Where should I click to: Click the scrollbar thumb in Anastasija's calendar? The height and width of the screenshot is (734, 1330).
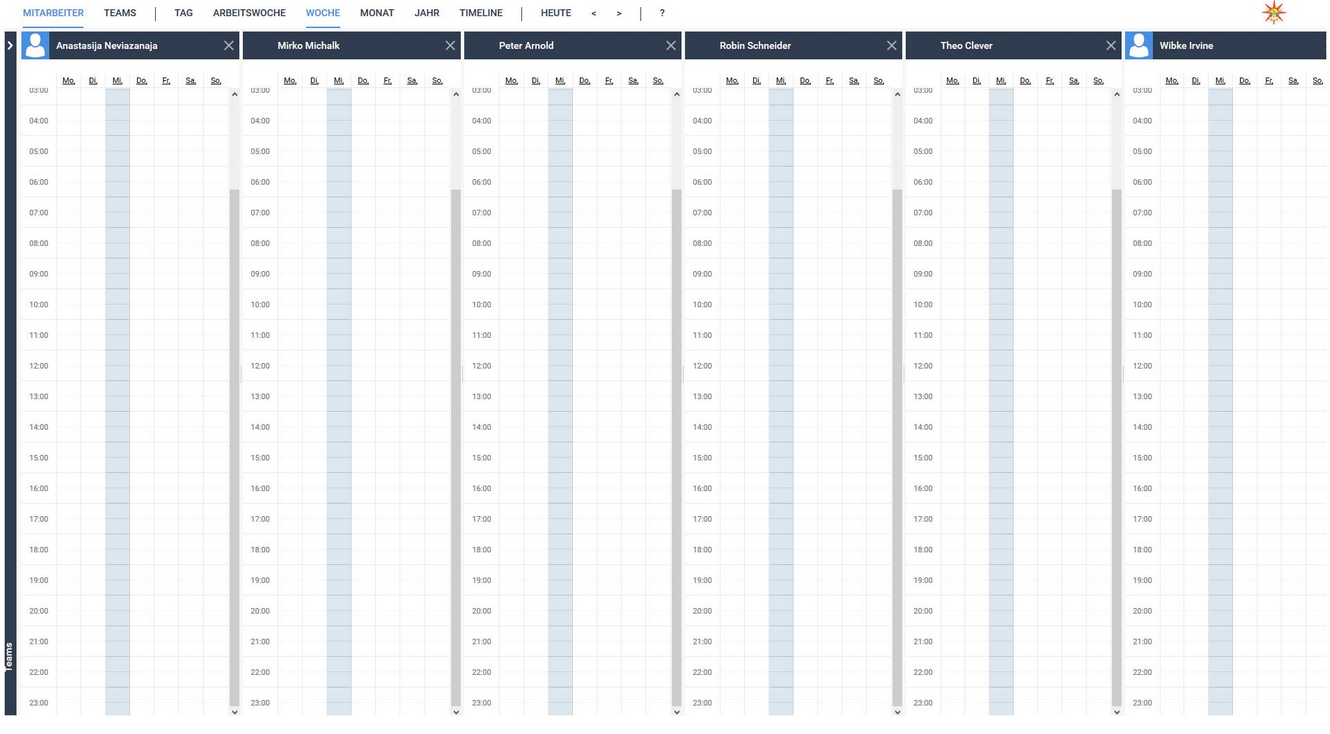coord(235,447)
